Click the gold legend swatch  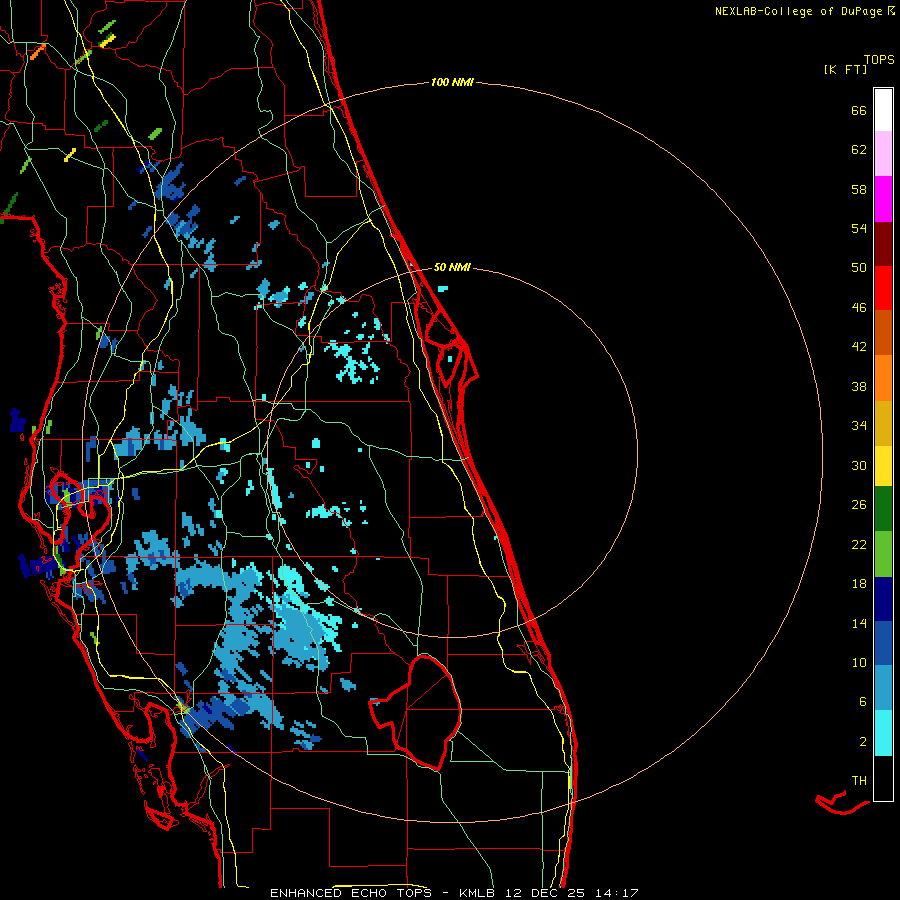(883, 423)
